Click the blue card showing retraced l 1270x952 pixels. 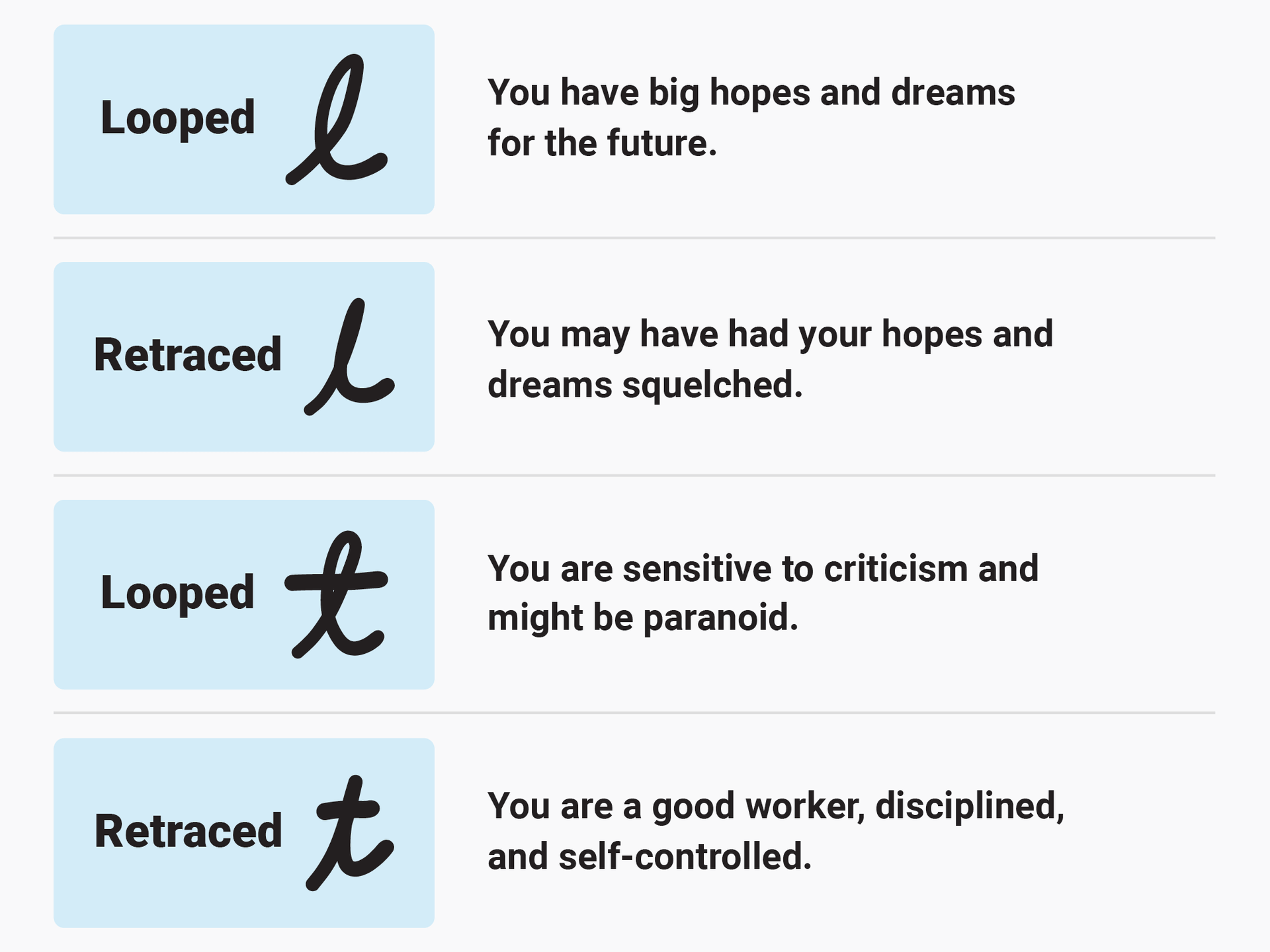(x=244, y=357)
